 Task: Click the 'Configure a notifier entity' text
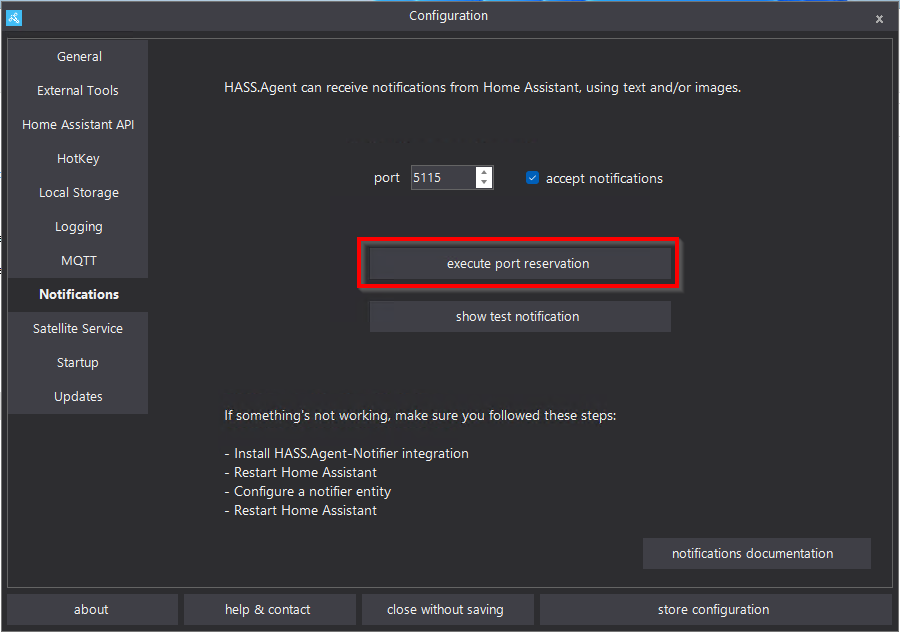click(x=312, y=492)
